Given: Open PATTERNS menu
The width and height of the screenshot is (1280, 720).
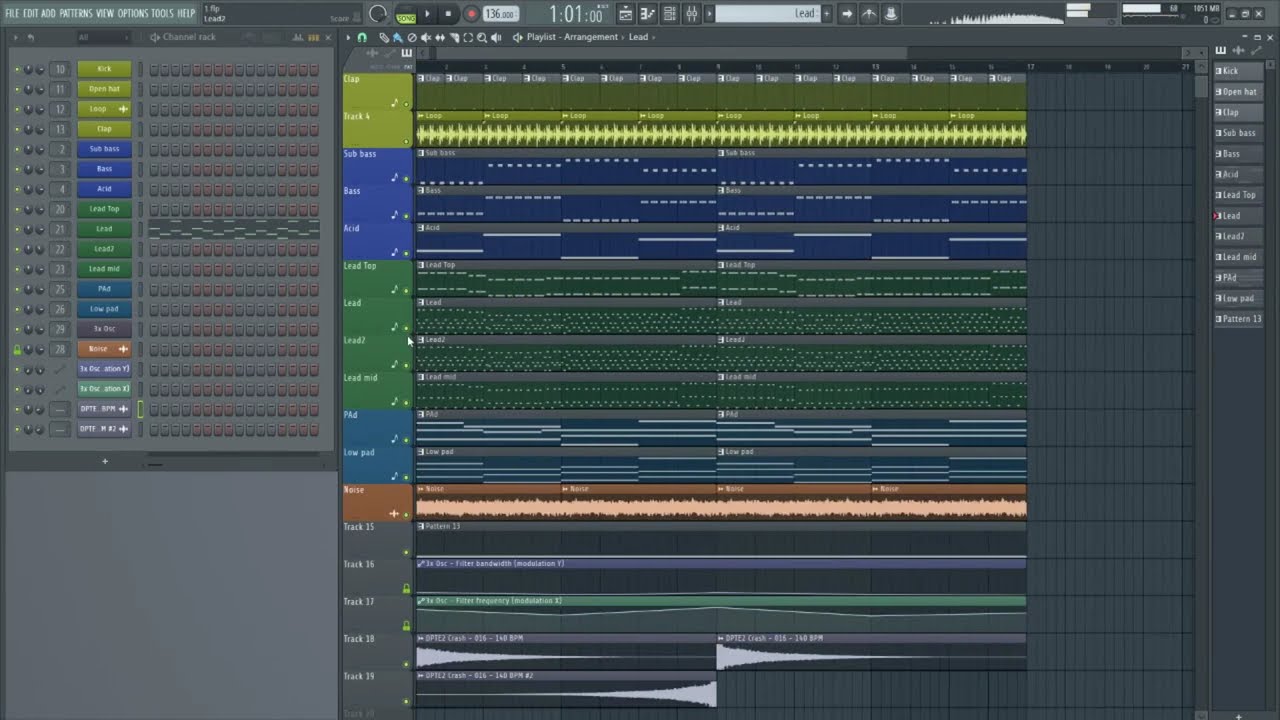Looking at the screenshot, I should point(76,13).
